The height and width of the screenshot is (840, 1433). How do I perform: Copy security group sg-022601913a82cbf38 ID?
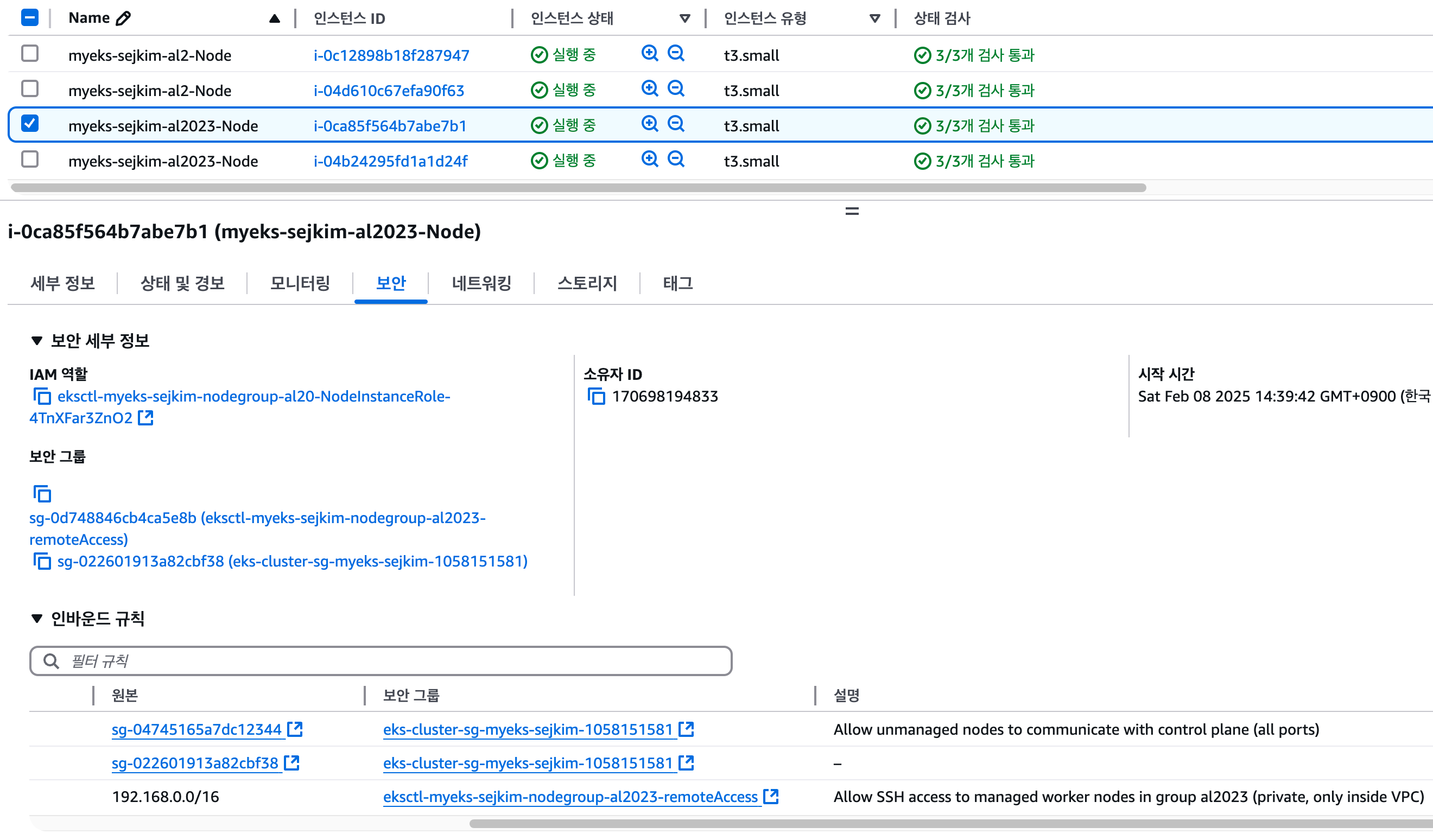point(42,562)
